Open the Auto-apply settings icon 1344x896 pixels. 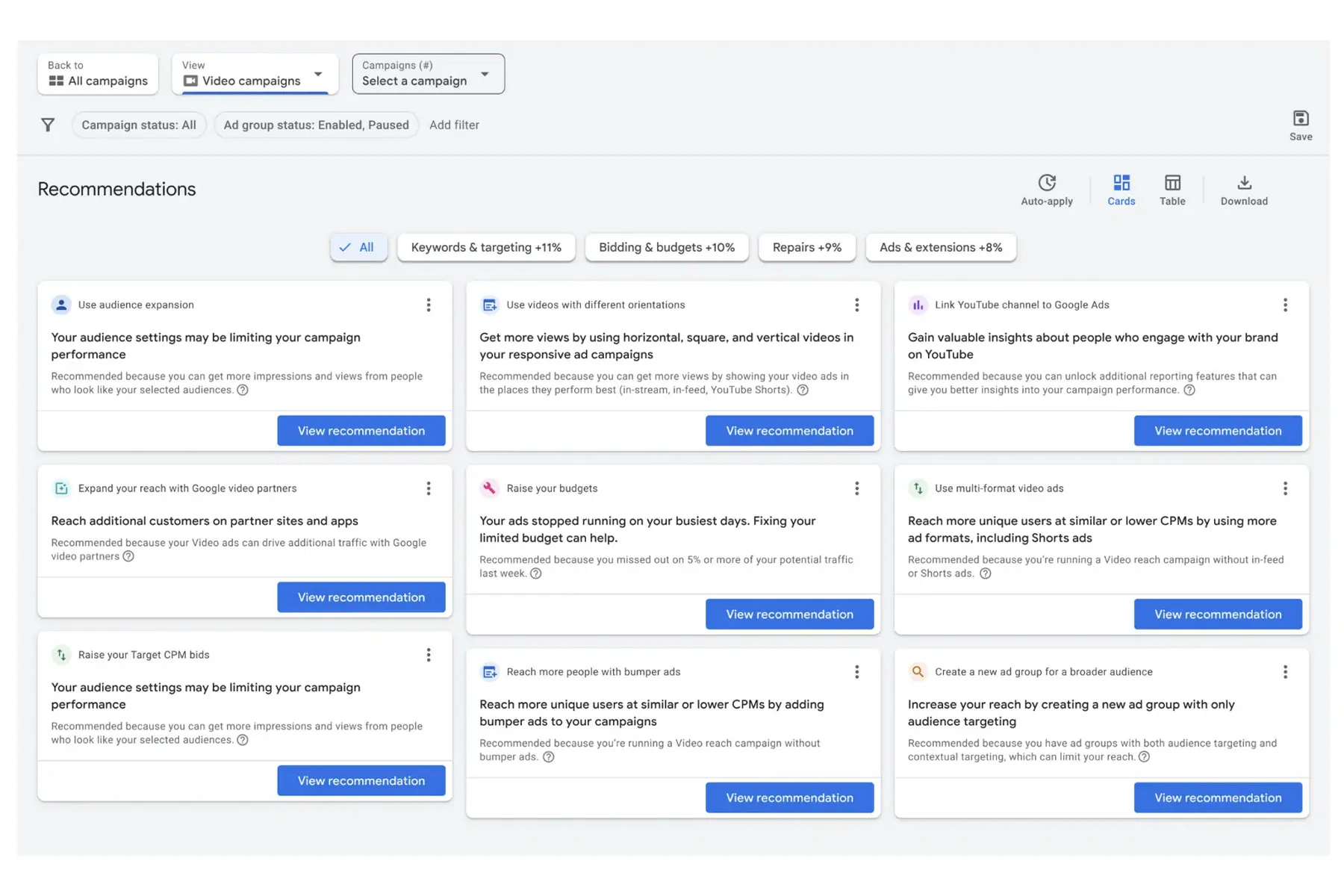point(1046,184)
